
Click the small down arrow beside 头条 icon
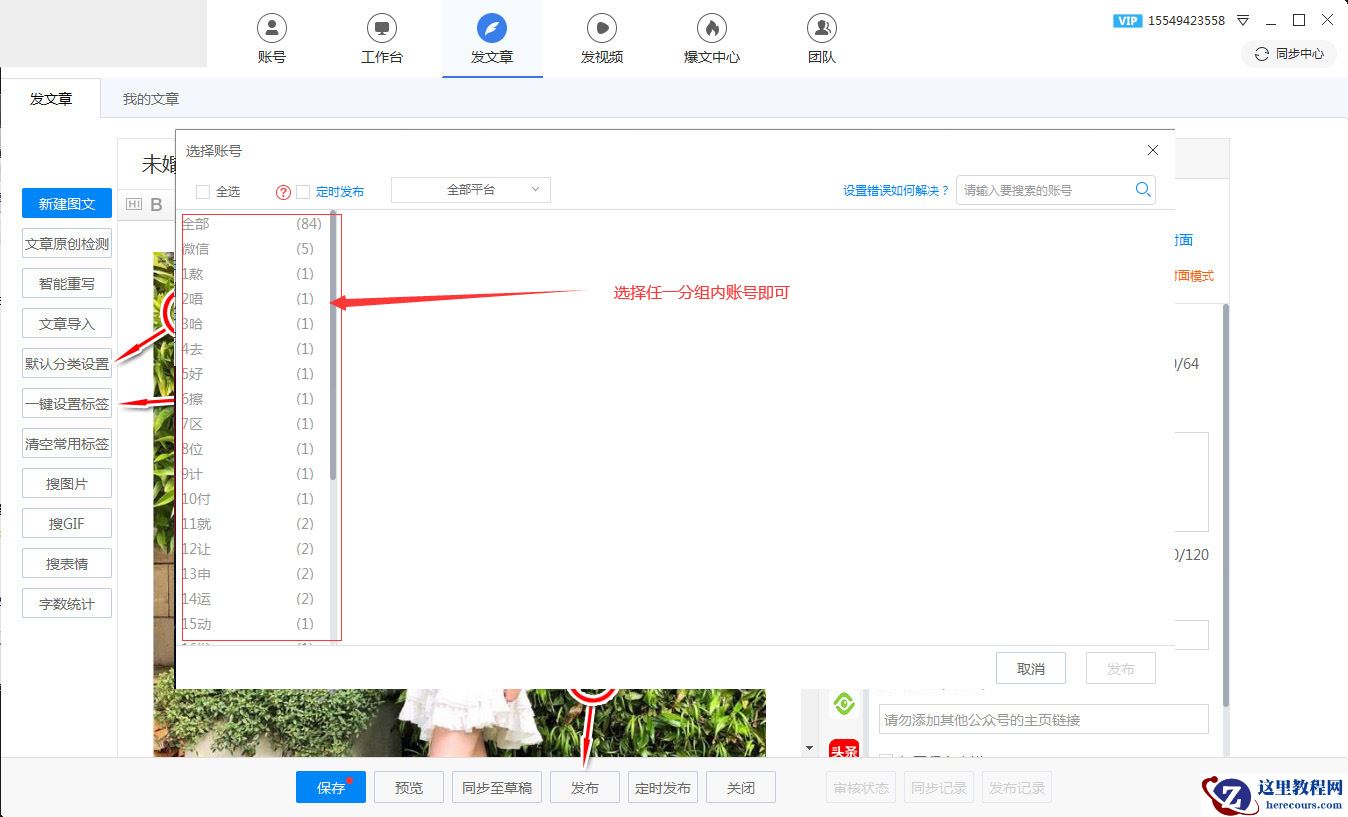[x=810, y=748]
